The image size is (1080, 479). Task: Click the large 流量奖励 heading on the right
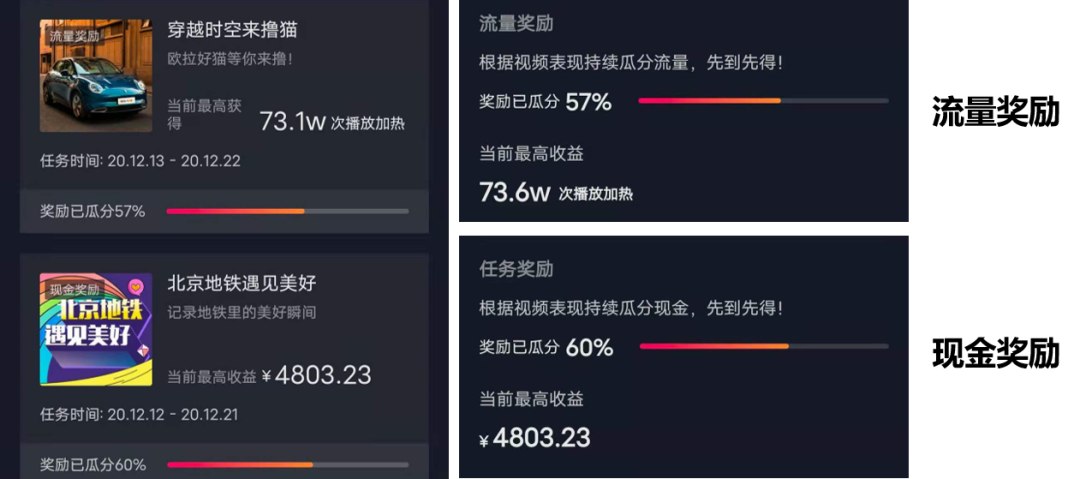tap(995, 112)
